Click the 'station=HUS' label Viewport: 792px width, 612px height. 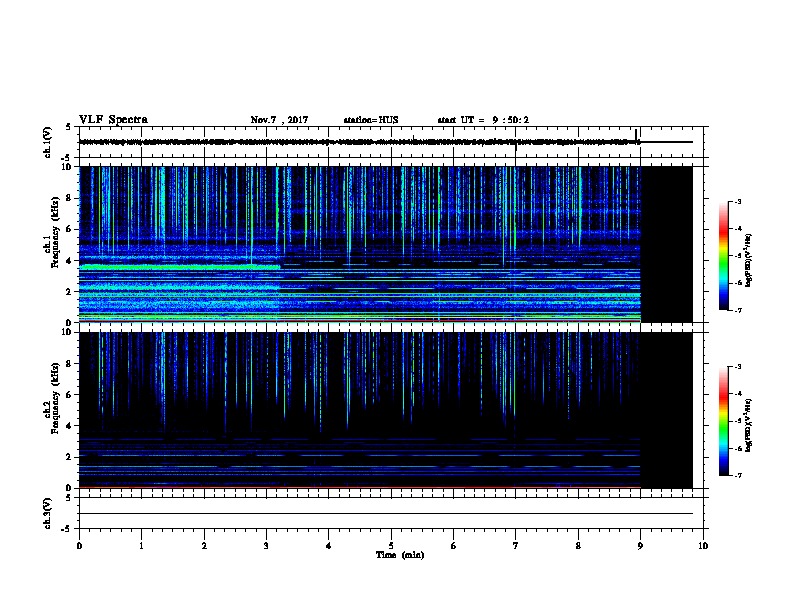click(371, 120)
